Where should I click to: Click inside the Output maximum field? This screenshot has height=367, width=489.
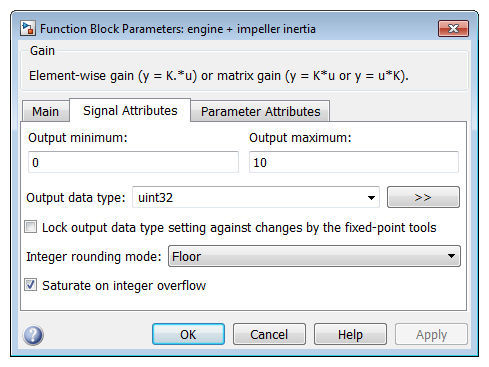(x=354, y=162)
